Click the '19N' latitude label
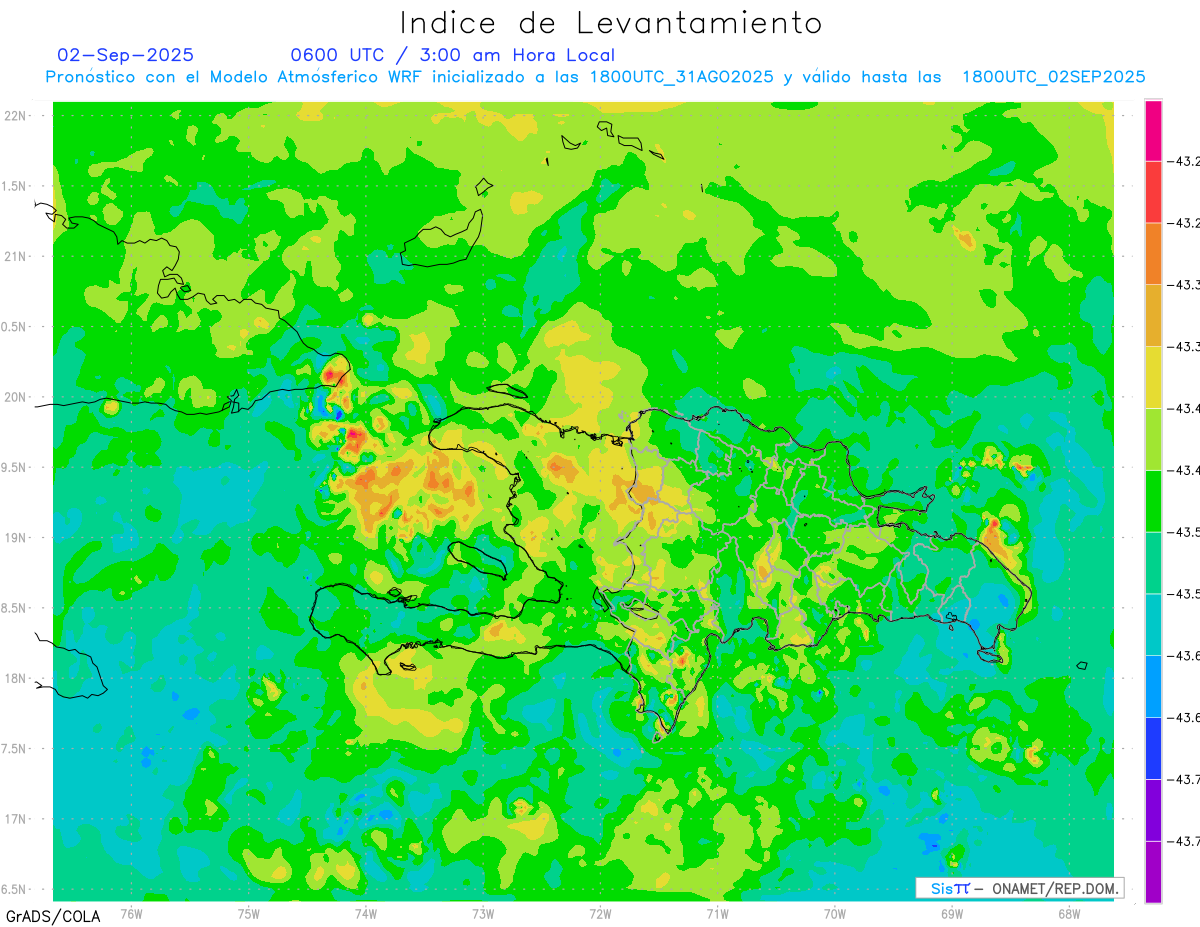1200x927 pixels. coord(15,538)
